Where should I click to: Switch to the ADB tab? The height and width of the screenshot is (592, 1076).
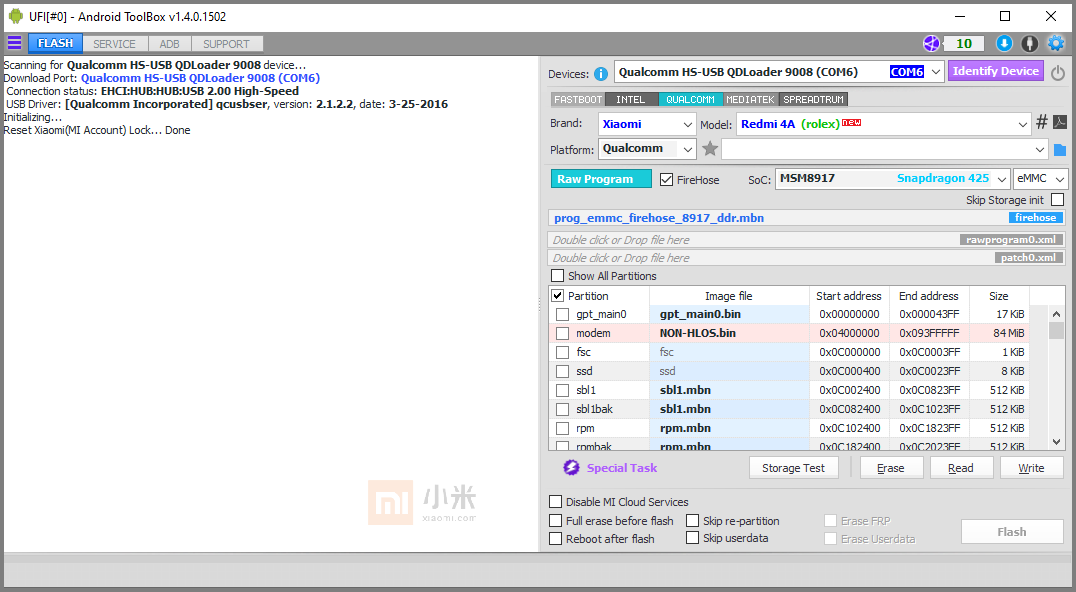click(x=169, y=44)
